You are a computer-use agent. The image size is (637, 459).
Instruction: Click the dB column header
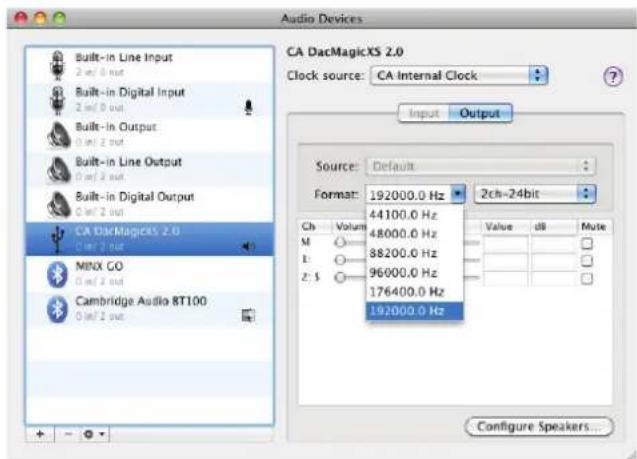(x=553, y=227)
